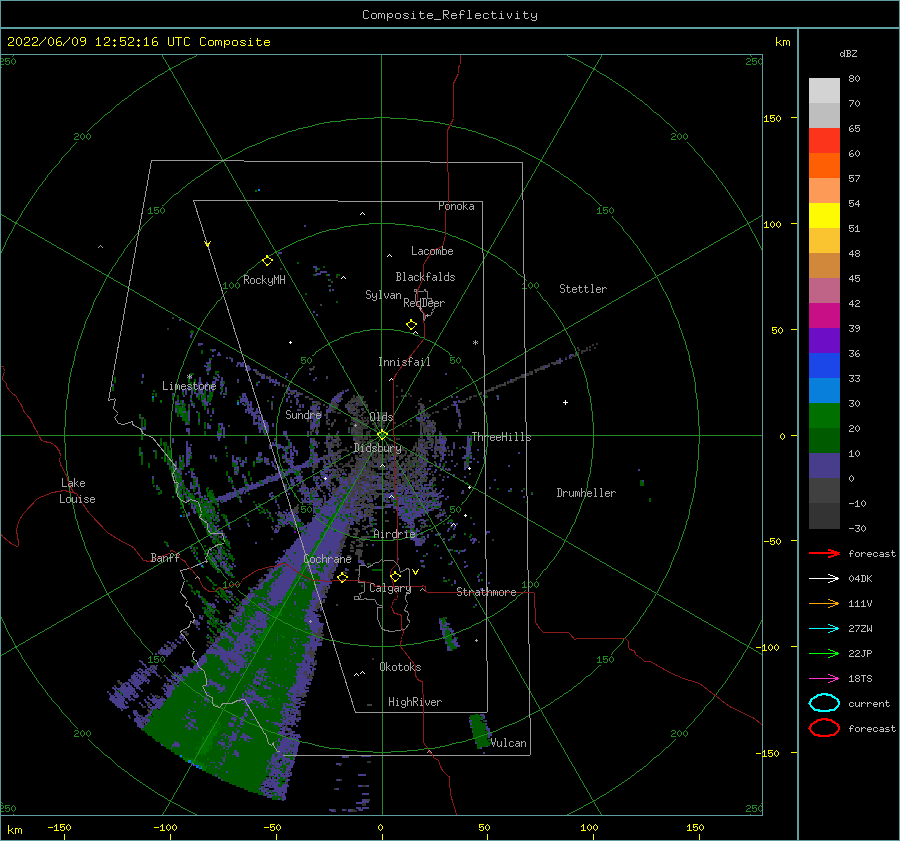Click the cyan current ellipse legend icon
The width and height of the screenshot is (900, 841).
[824, 703]
